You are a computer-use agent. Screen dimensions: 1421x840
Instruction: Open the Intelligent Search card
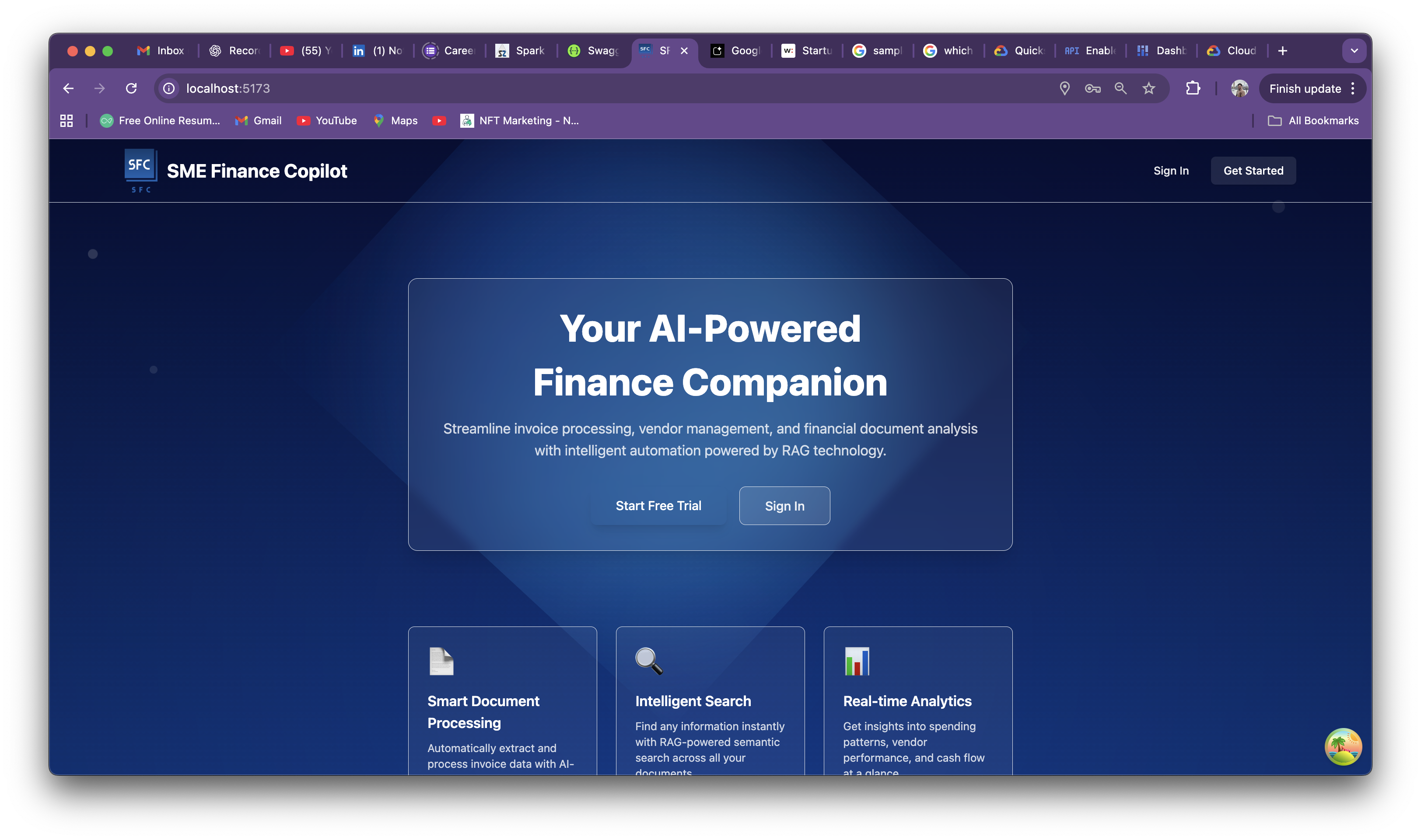pos(710,700)
